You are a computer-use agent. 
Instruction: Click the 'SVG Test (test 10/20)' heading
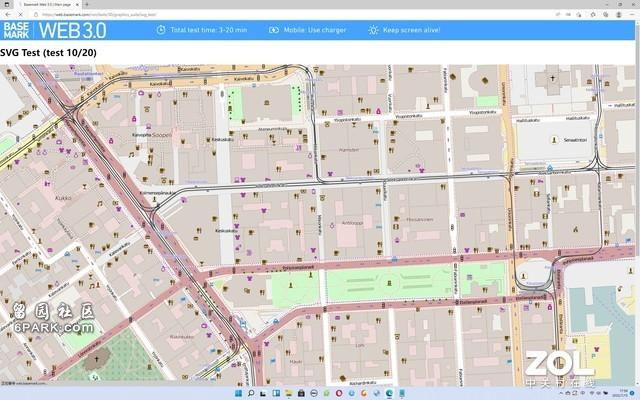(48, 52)
